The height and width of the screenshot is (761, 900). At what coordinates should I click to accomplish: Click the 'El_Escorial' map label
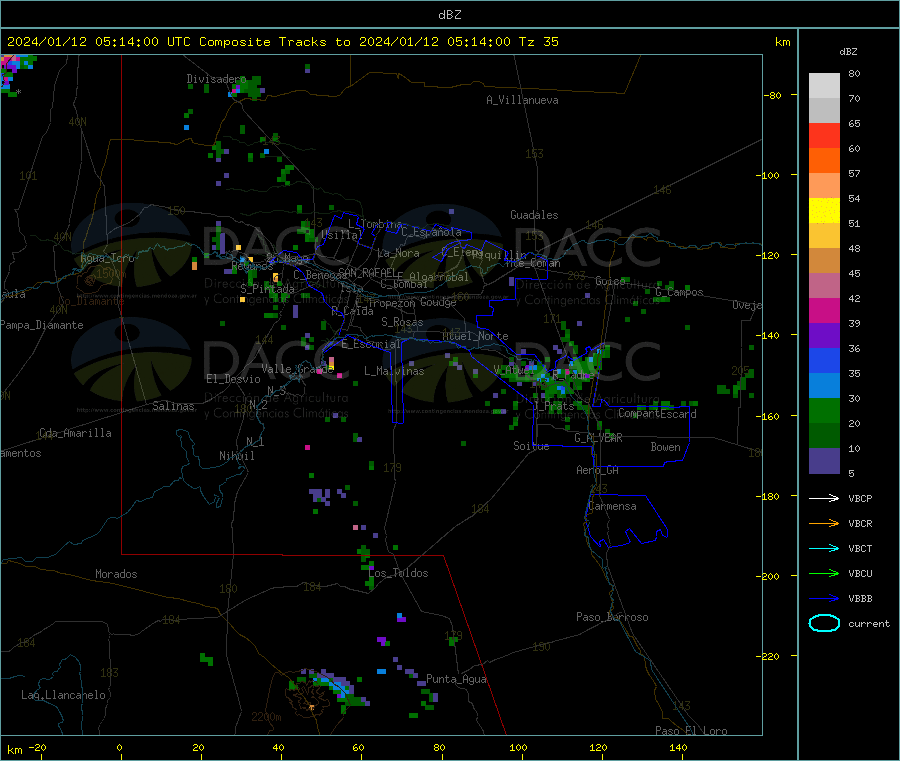370,344
